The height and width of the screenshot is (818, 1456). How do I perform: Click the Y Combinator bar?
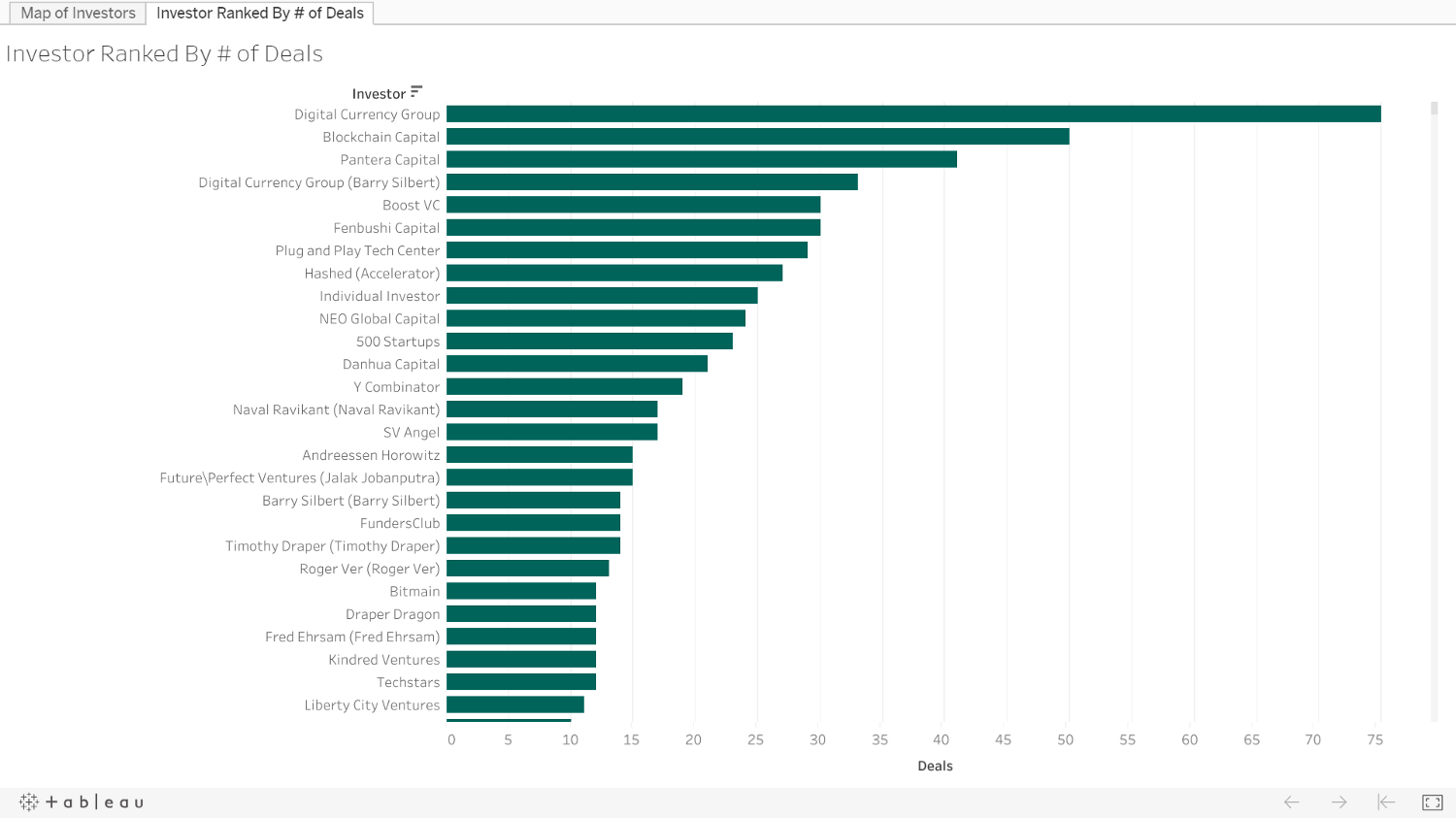(x=564, y=386)
